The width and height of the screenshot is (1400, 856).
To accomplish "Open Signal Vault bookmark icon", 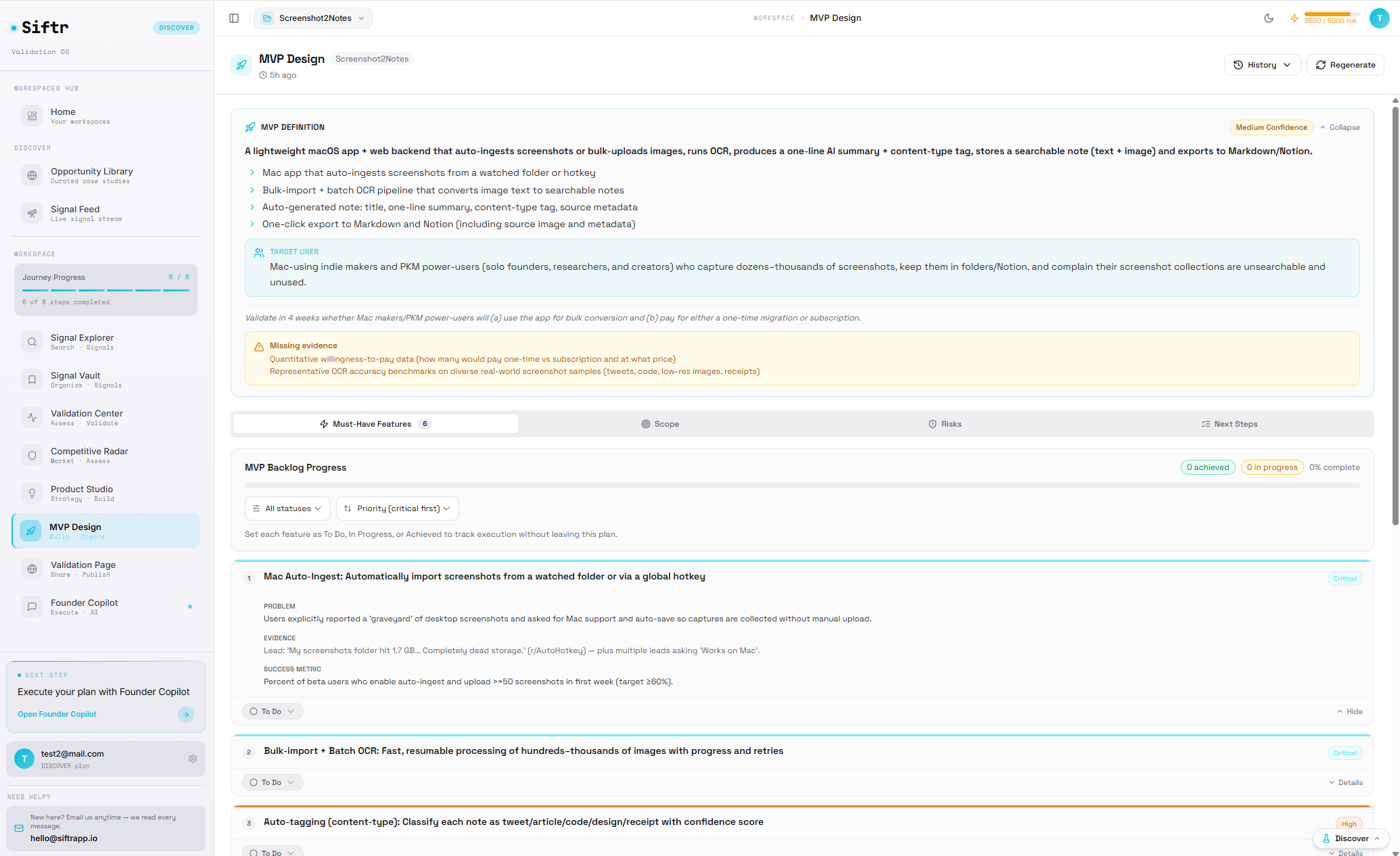I will click(x=32, y=380).
